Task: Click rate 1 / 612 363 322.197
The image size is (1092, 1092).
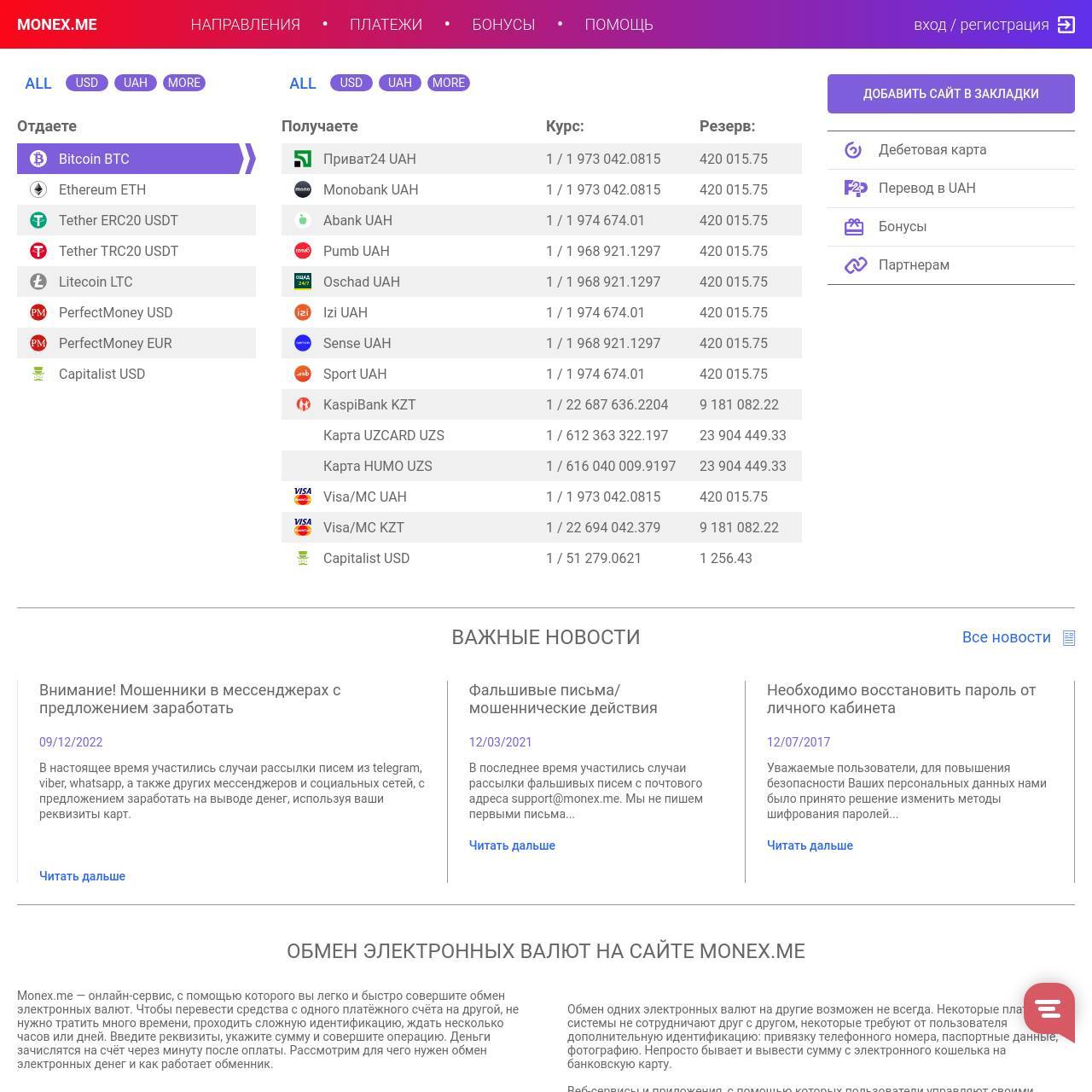Action: 607,435
